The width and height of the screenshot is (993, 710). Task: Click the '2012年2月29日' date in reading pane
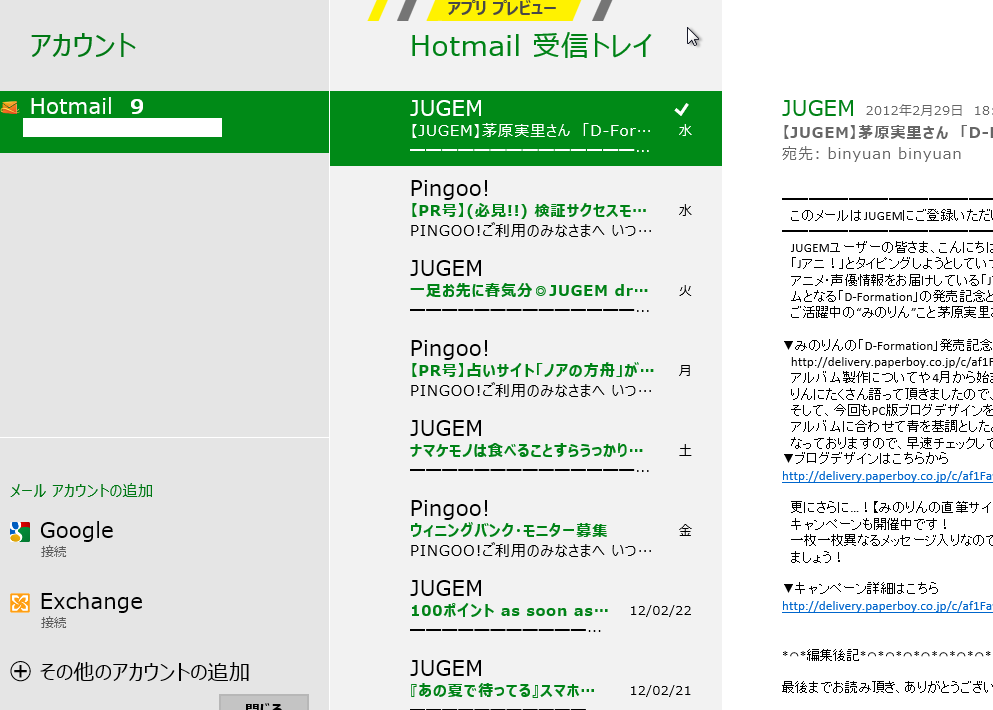914,110
